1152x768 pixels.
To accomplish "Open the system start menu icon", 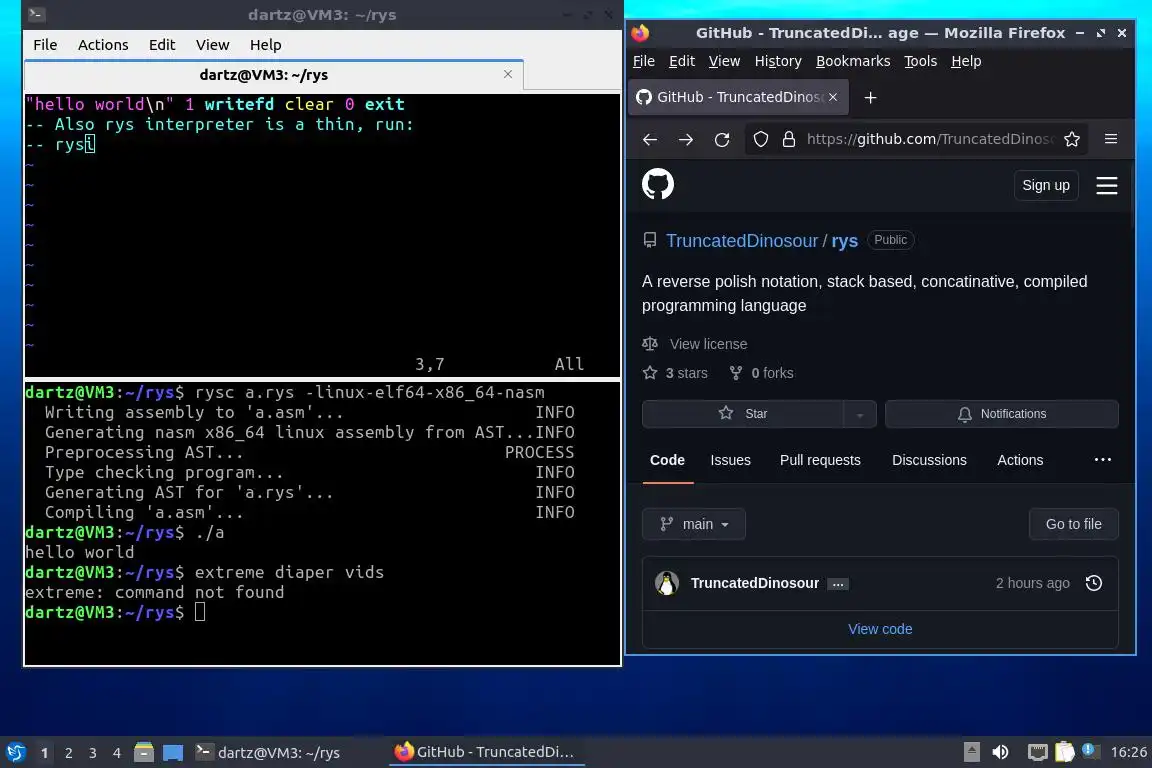I will coord(15,753).
